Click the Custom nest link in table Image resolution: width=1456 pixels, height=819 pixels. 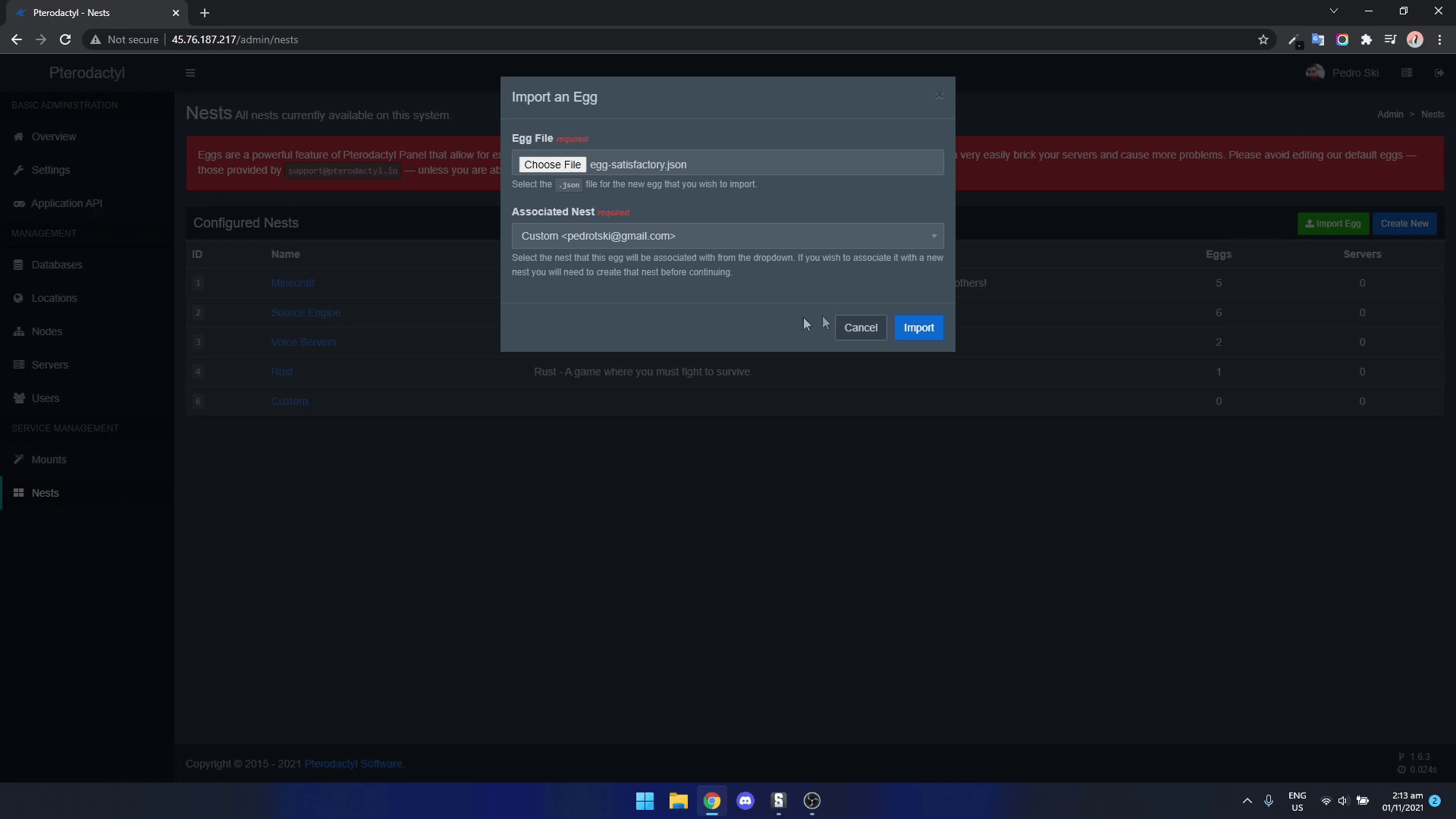(290, 401)
